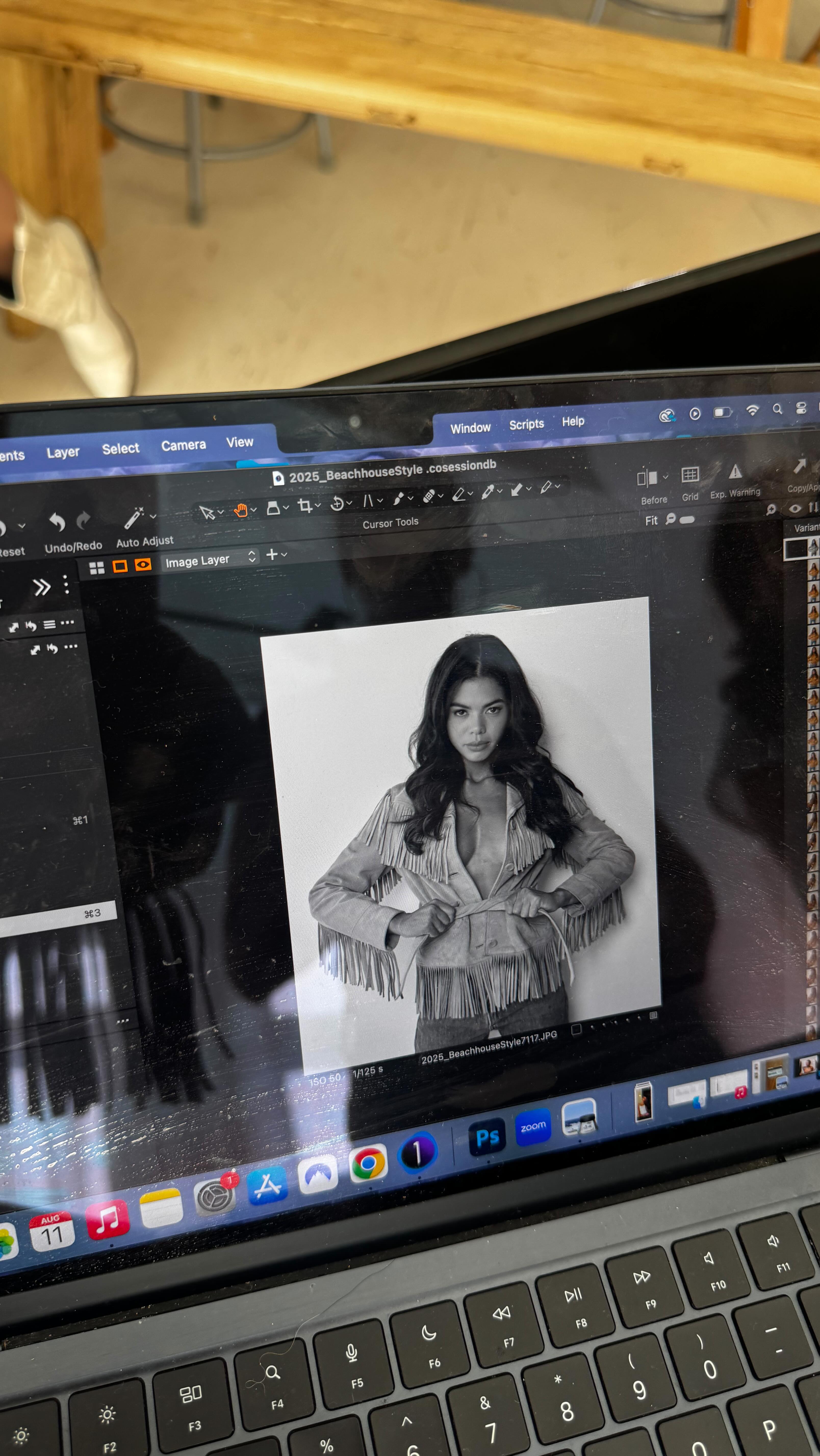Screen dimensions: 820x1456
Task: Open System Settings with badge in Dock
Action: (215, 1196)
